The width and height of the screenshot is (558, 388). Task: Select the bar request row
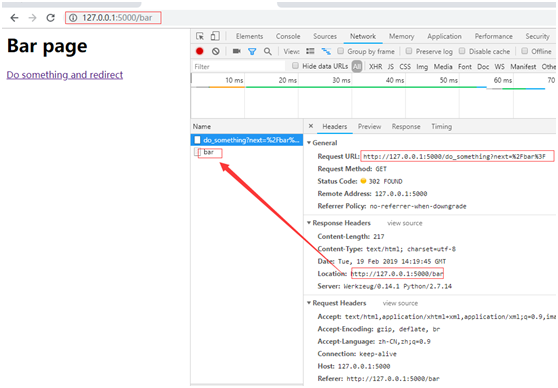point(247,152)
